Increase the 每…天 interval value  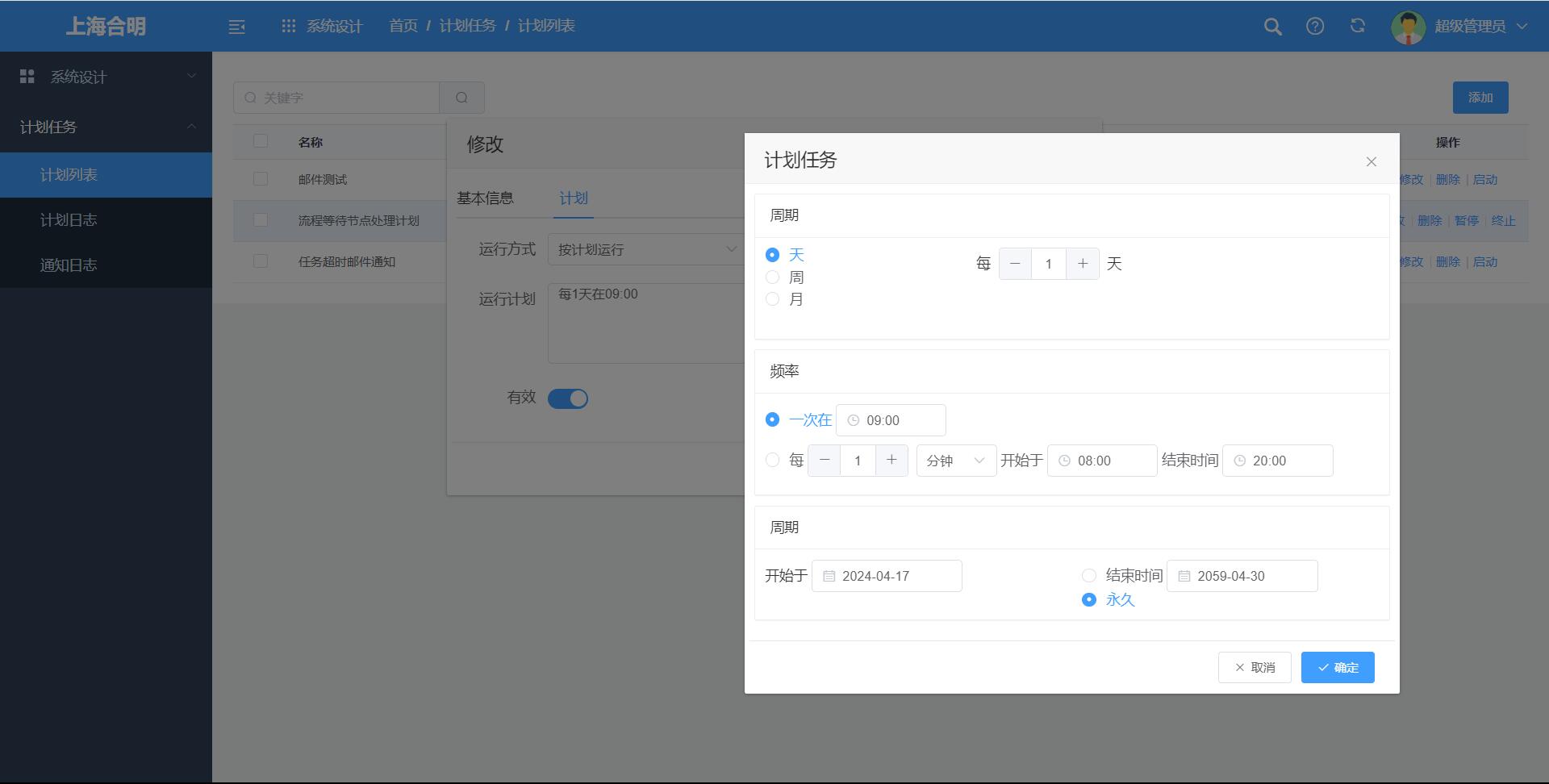1083,264
